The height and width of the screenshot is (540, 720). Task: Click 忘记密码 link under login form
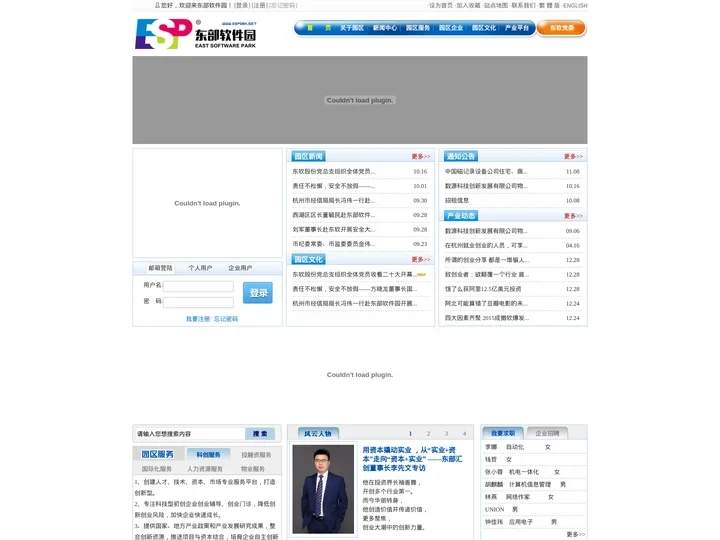click(x=226, y=319)
